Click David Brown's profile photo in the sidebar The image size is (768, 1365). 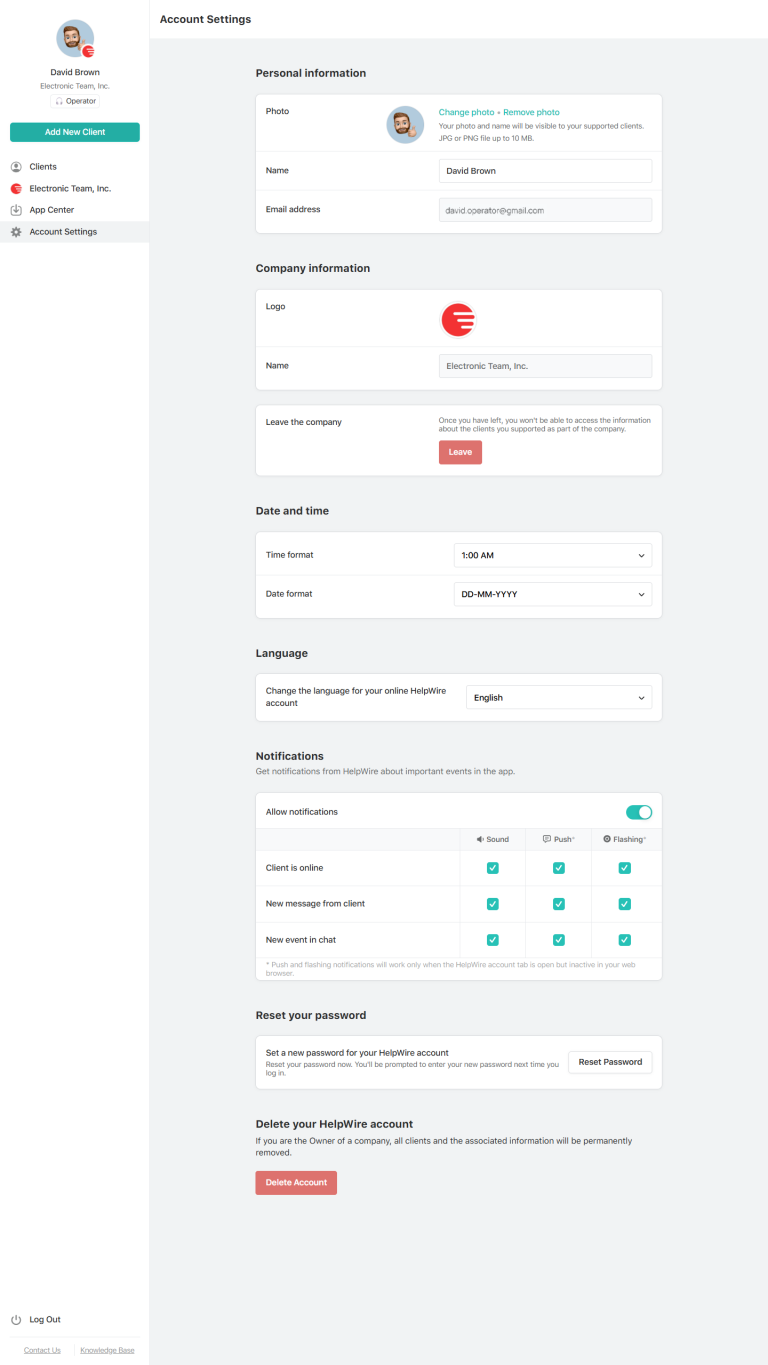(x=74, y=38)
